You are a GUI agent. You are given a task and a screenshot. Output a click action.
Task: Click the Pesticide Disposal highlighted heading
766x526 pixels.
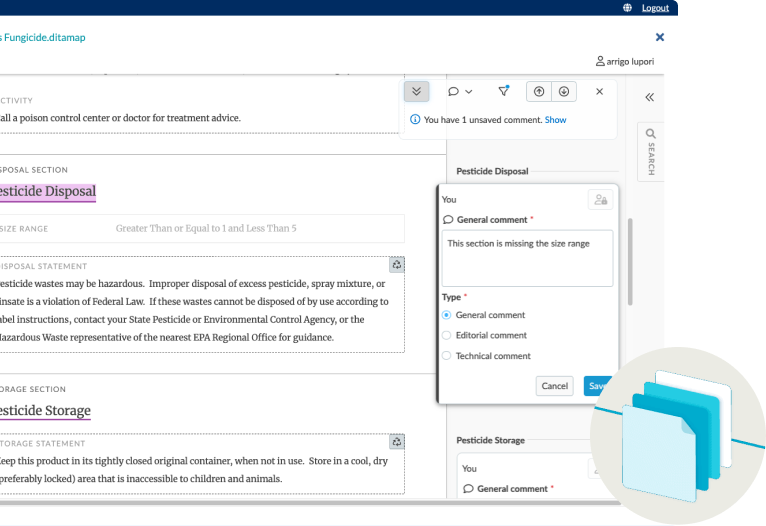[x=48, y=191]
